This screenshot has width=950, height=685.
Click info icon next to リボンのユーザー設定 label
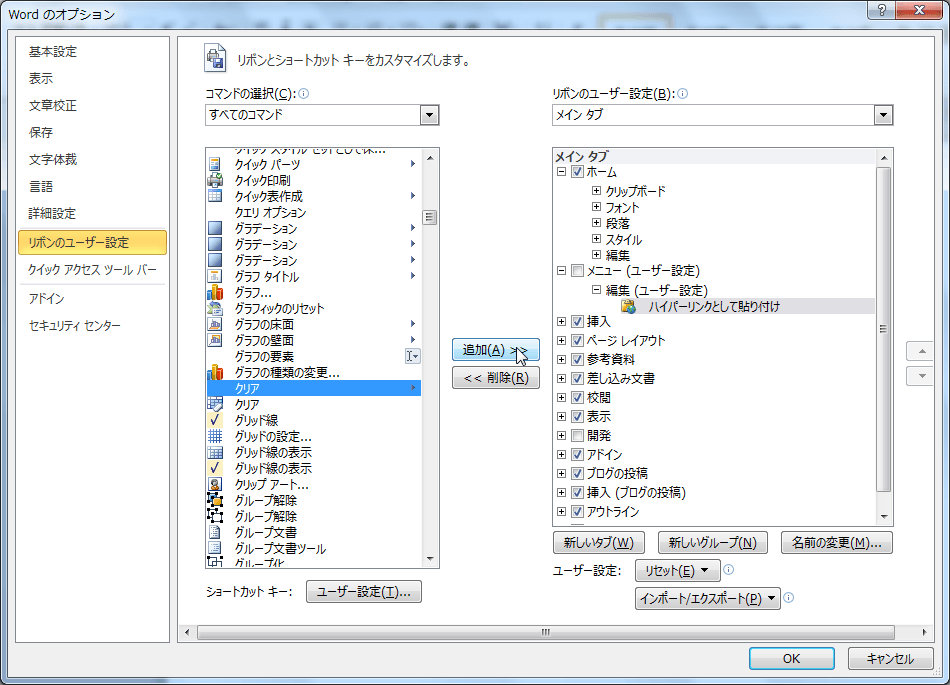pos(682,93)
